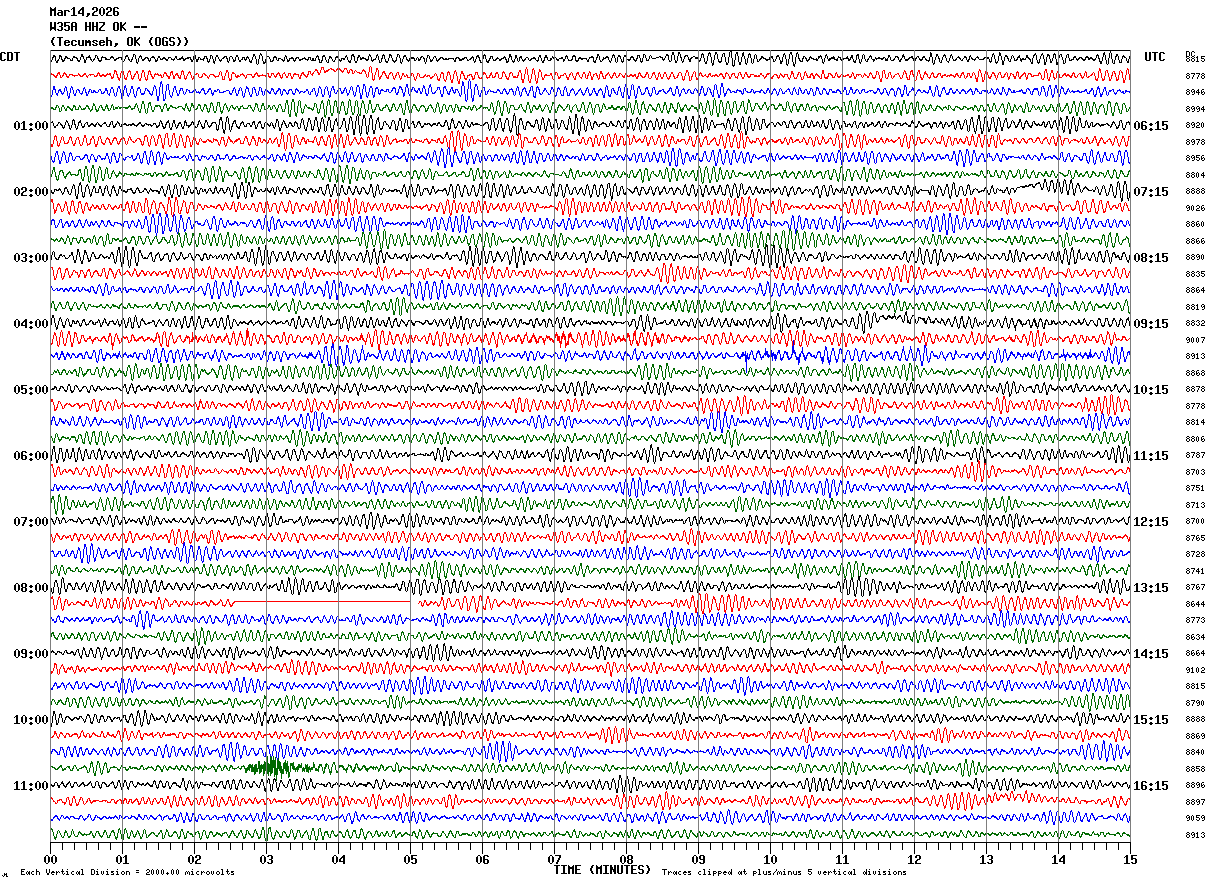This screenshot has height=886, width=1210.
Task: Click the TIME (MINUTES) axis title
Action: tap(602, 870)
